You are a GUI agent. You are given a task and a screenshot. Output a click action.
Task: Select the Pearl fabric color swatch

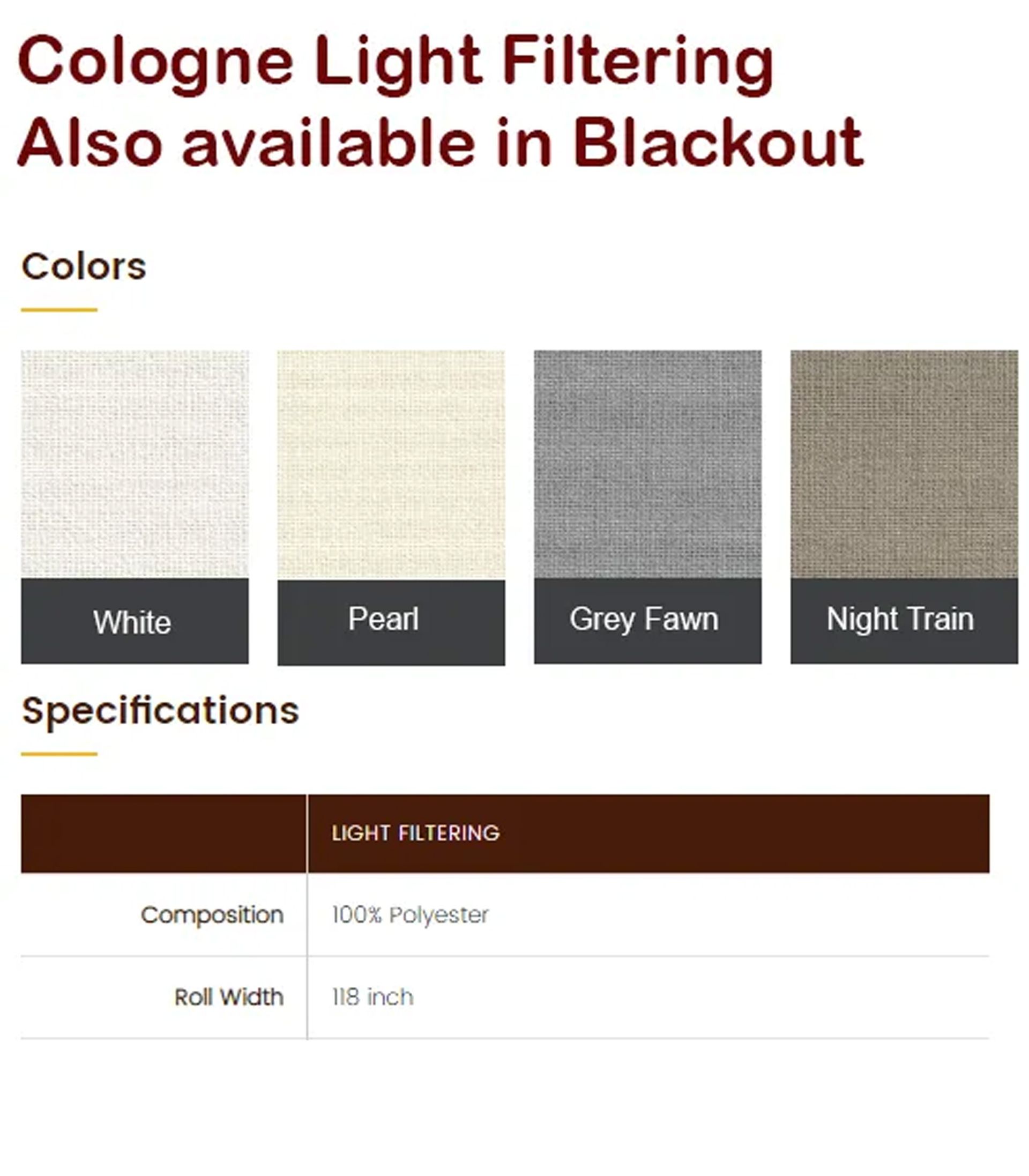[391, 464]
